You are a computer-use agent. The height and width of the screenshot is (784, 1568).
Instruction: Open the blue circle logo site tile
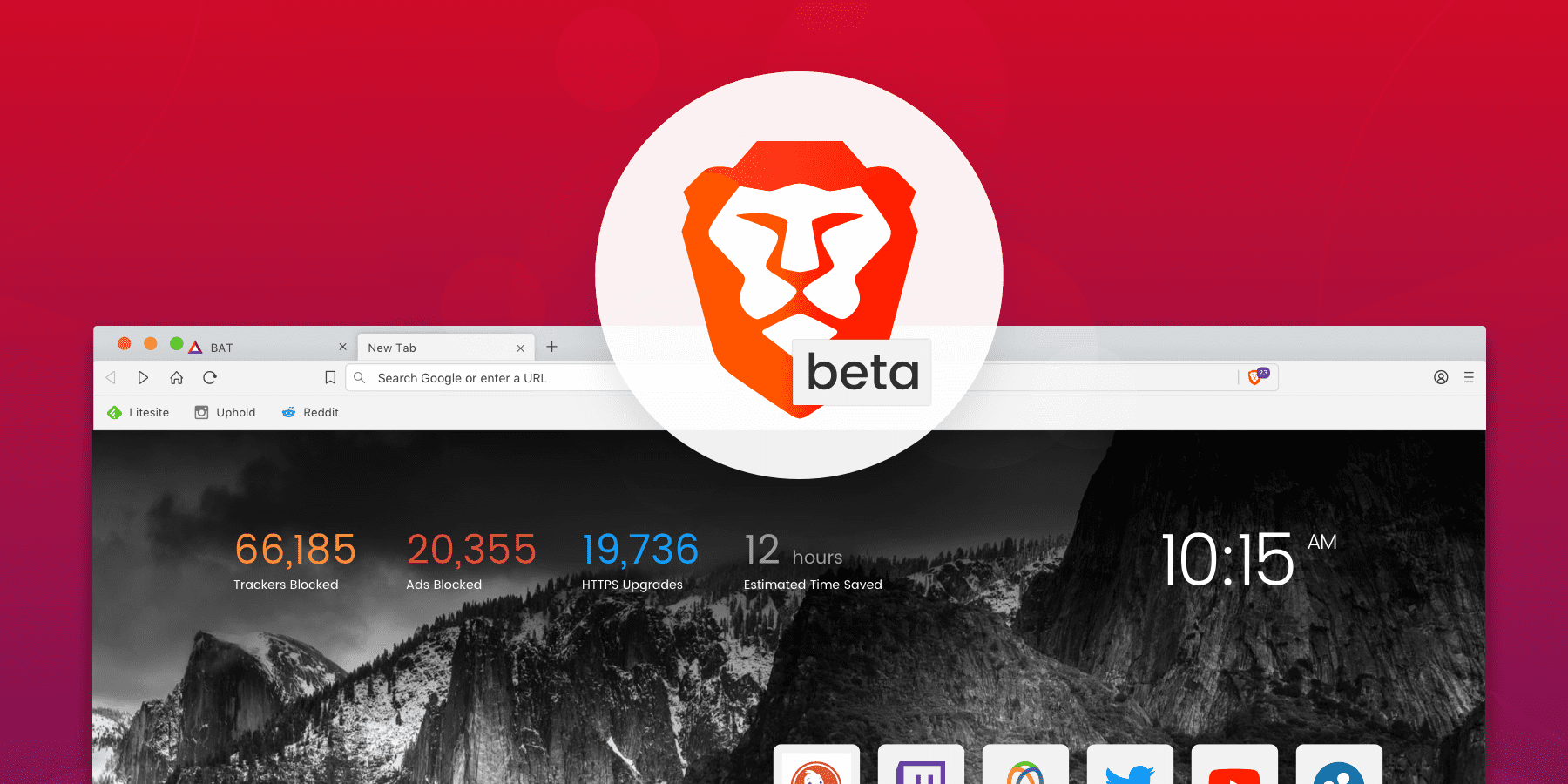(x=1339, y=764)
